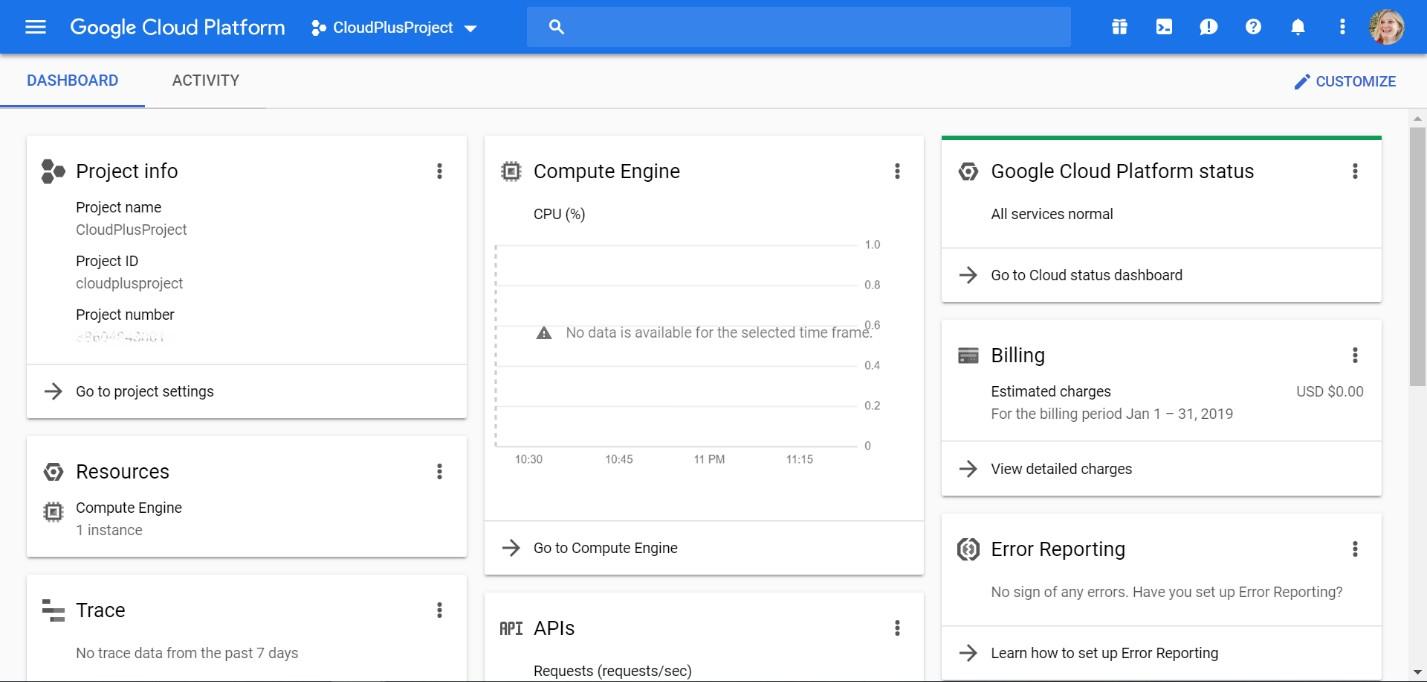Select the Dashboard tab
1427x682 pixels.
pyautogui.click(x=72, y=80)
